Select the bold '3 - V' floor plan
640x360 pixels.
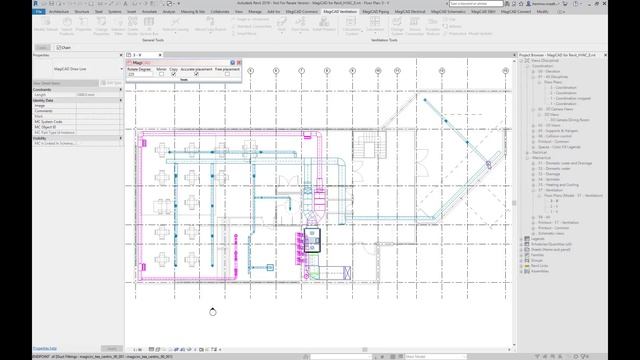[x=554, y=201]
